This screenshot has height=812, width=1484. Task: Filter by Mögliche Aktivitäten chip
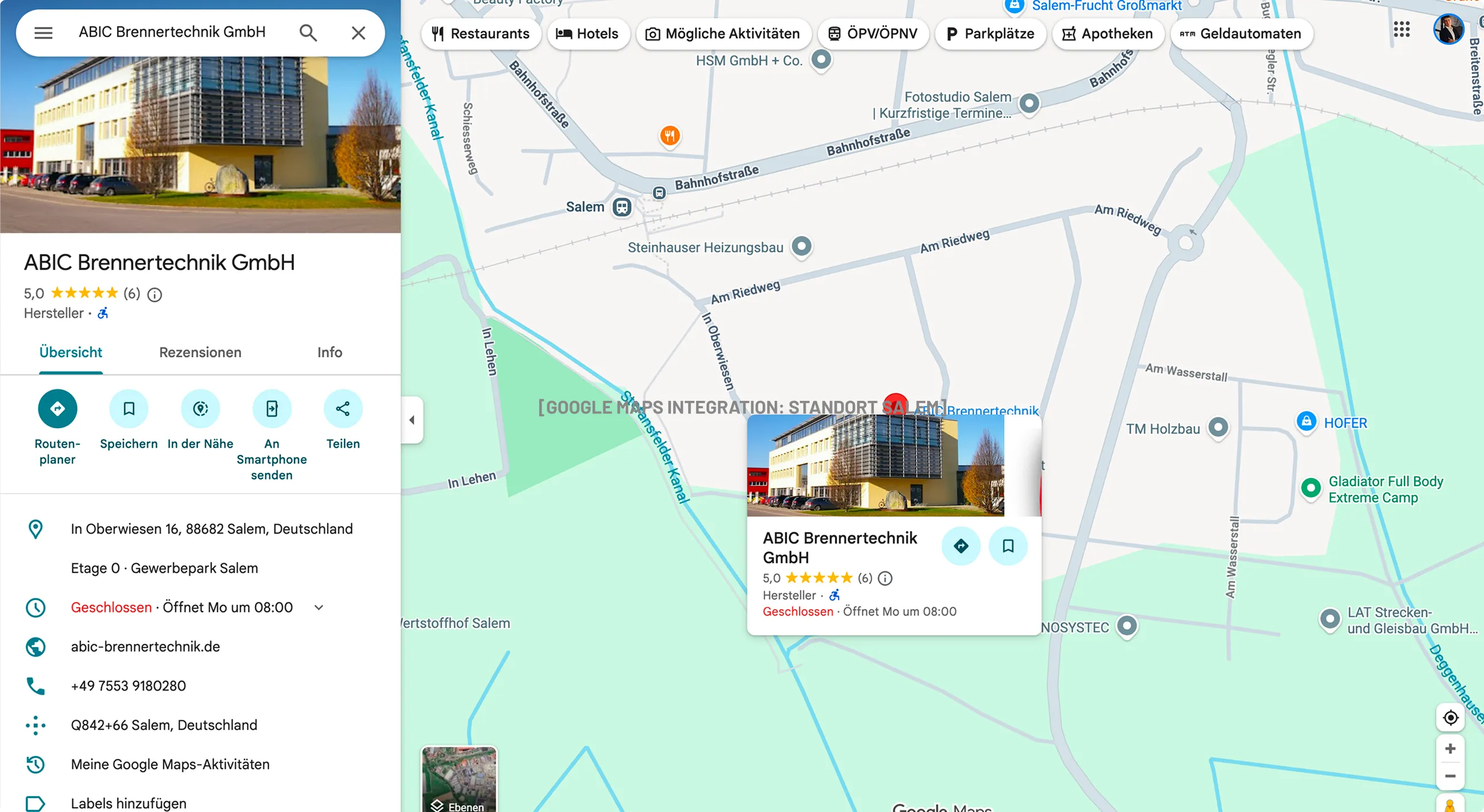pos(723,33)
